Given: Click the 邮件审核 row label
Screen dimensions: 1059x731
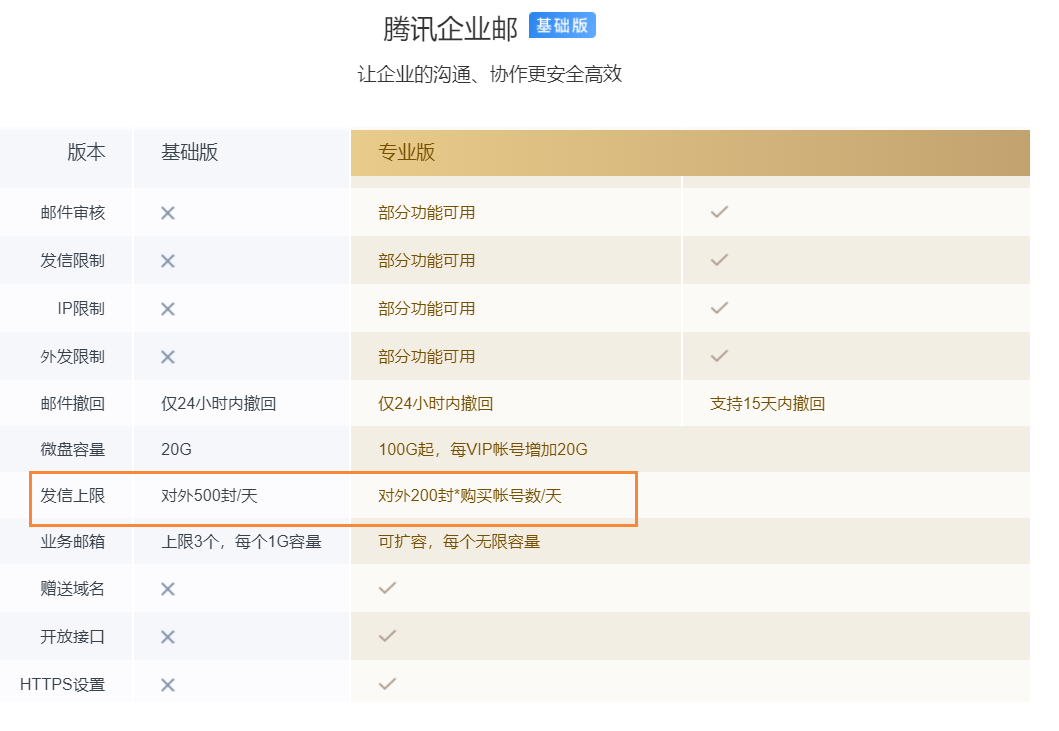Looking at the screenshot, I should 73,213.
